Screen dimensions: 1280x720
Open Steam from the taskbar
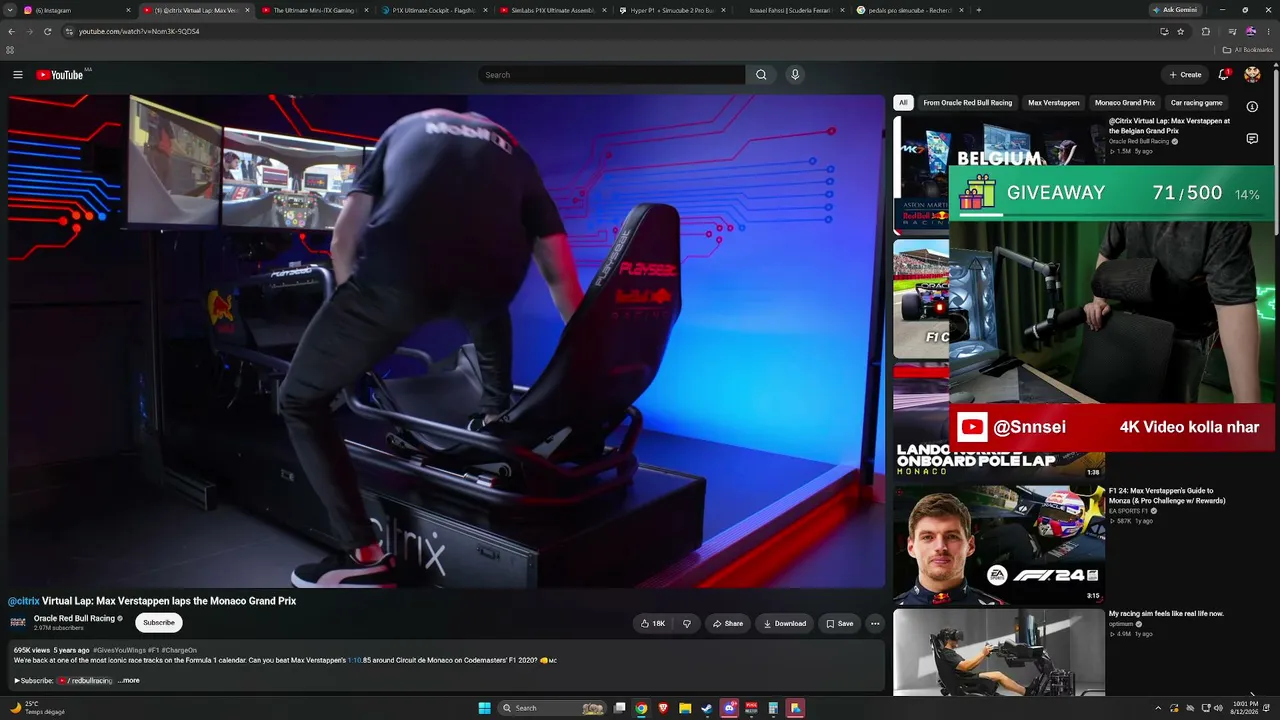click(x=707, y=708)
